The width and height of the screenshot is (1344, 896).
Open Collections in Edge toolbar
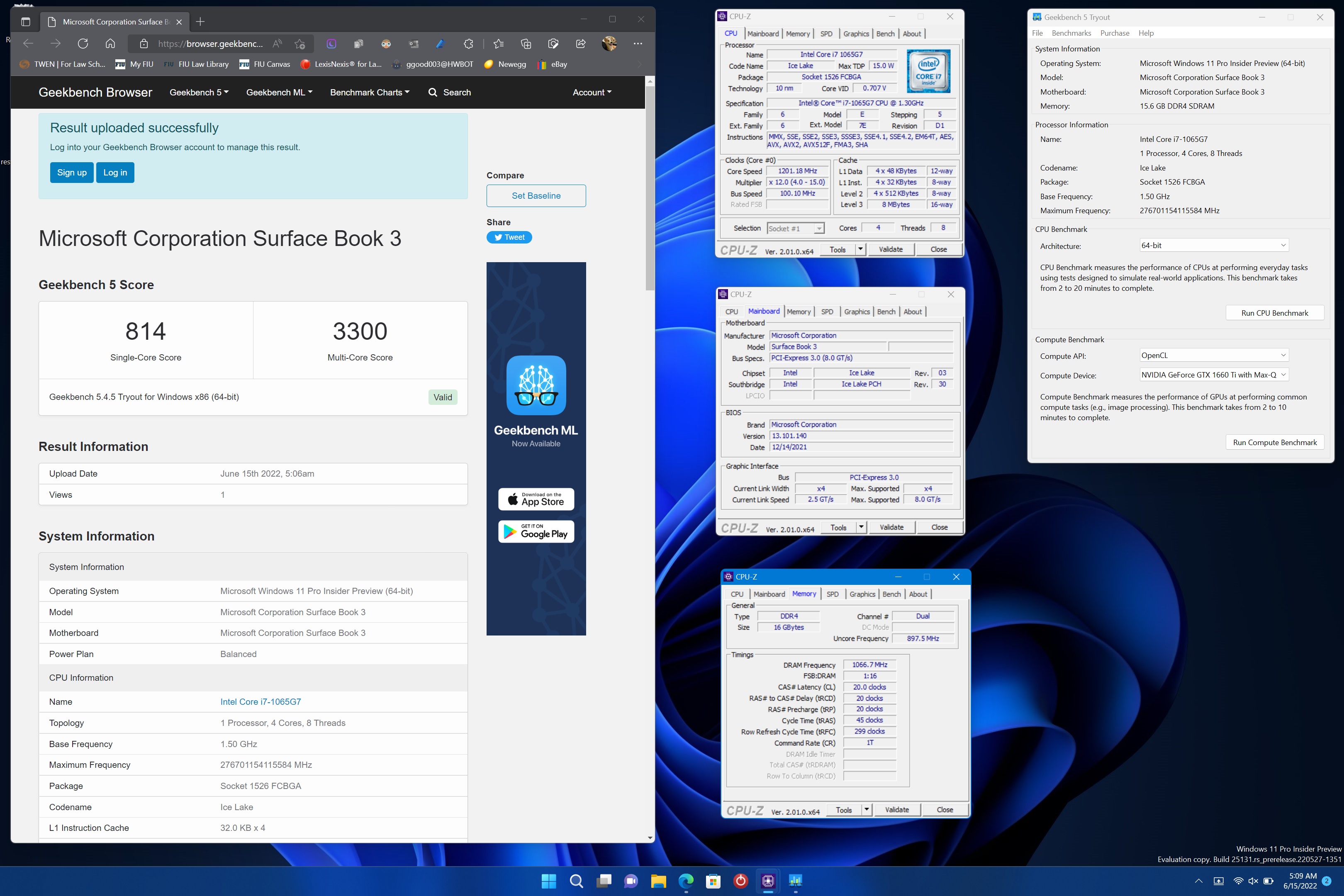point(526,44)
